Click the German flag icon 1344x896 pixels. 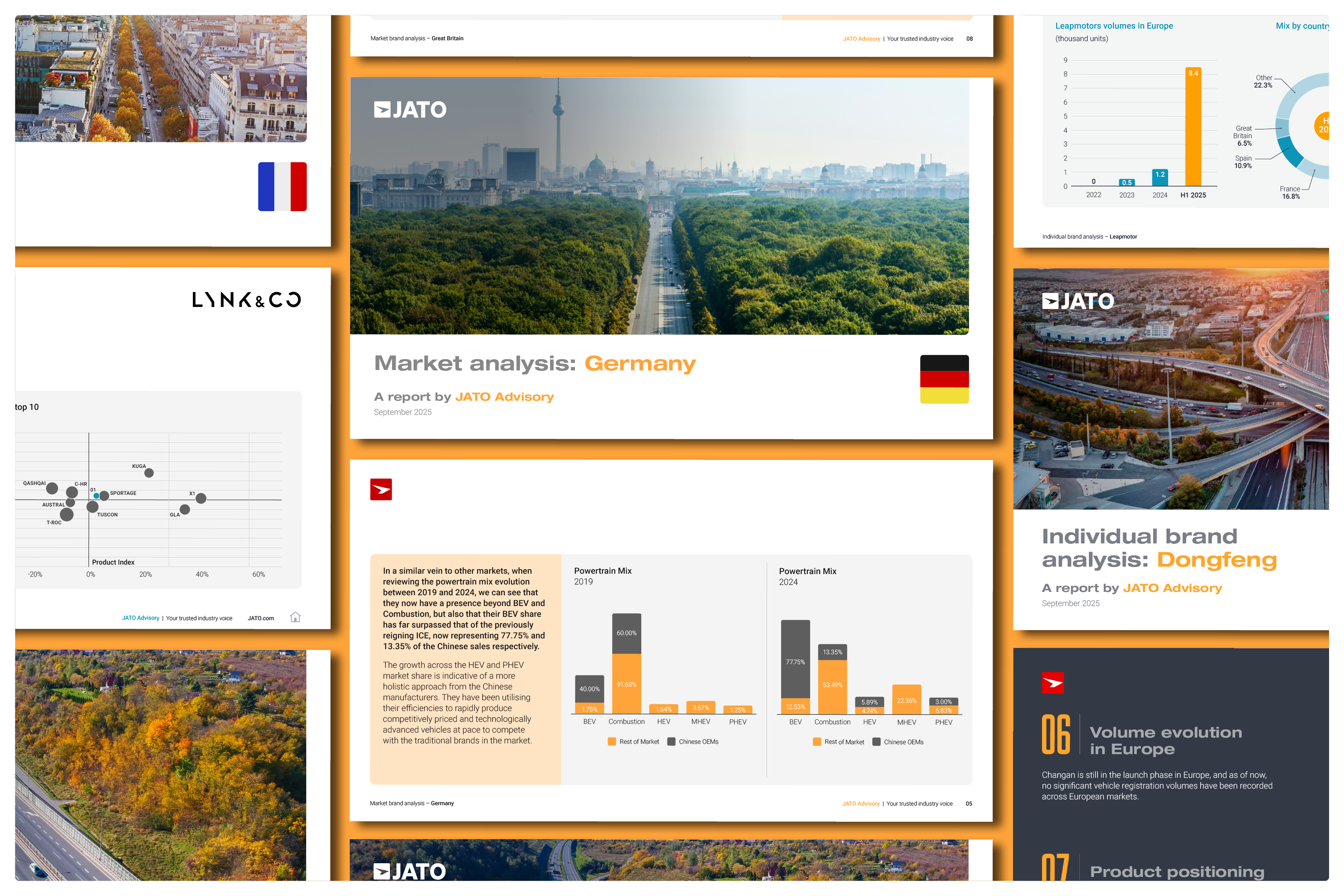[944, 380]
